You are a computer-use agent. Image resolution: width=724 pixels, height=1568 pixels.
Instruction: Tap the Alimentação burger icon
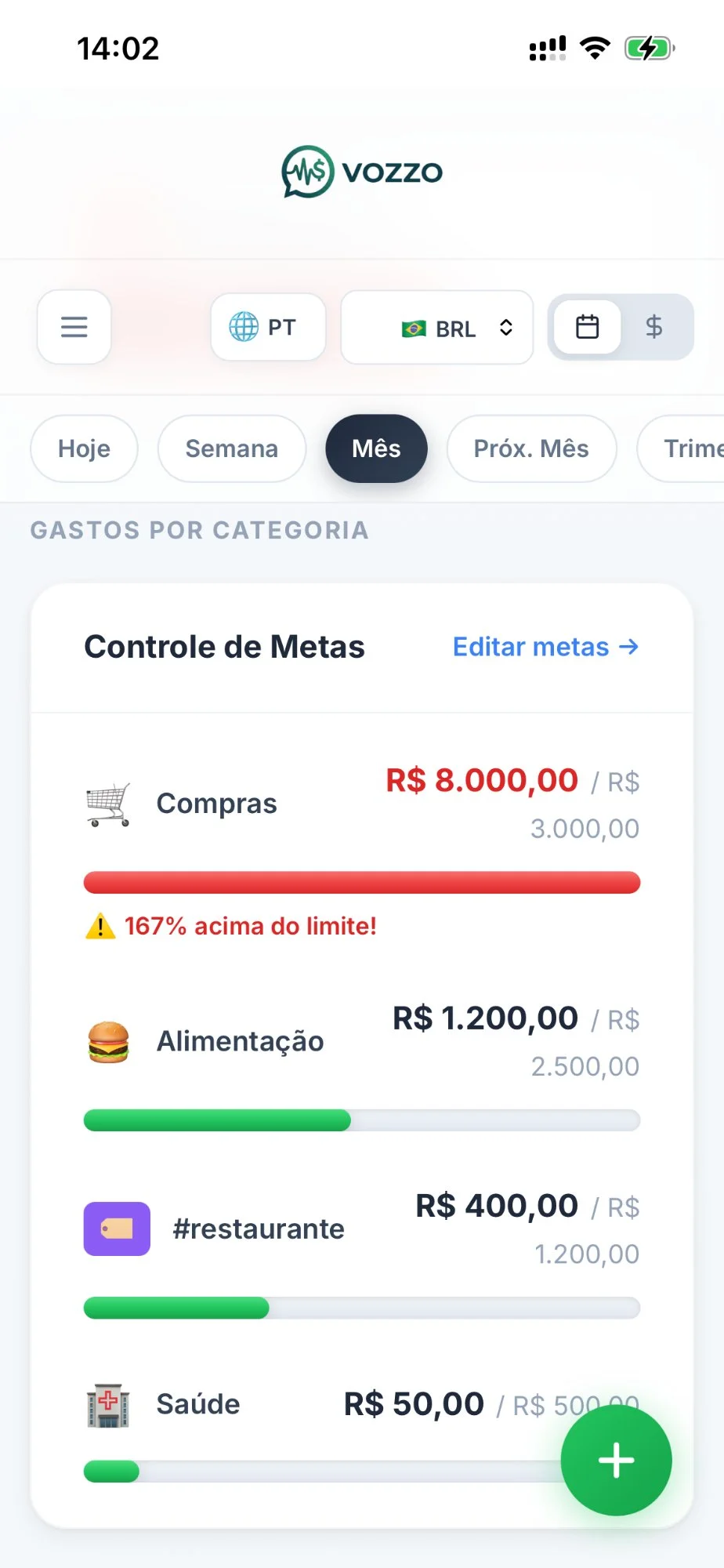[108, 1042]
